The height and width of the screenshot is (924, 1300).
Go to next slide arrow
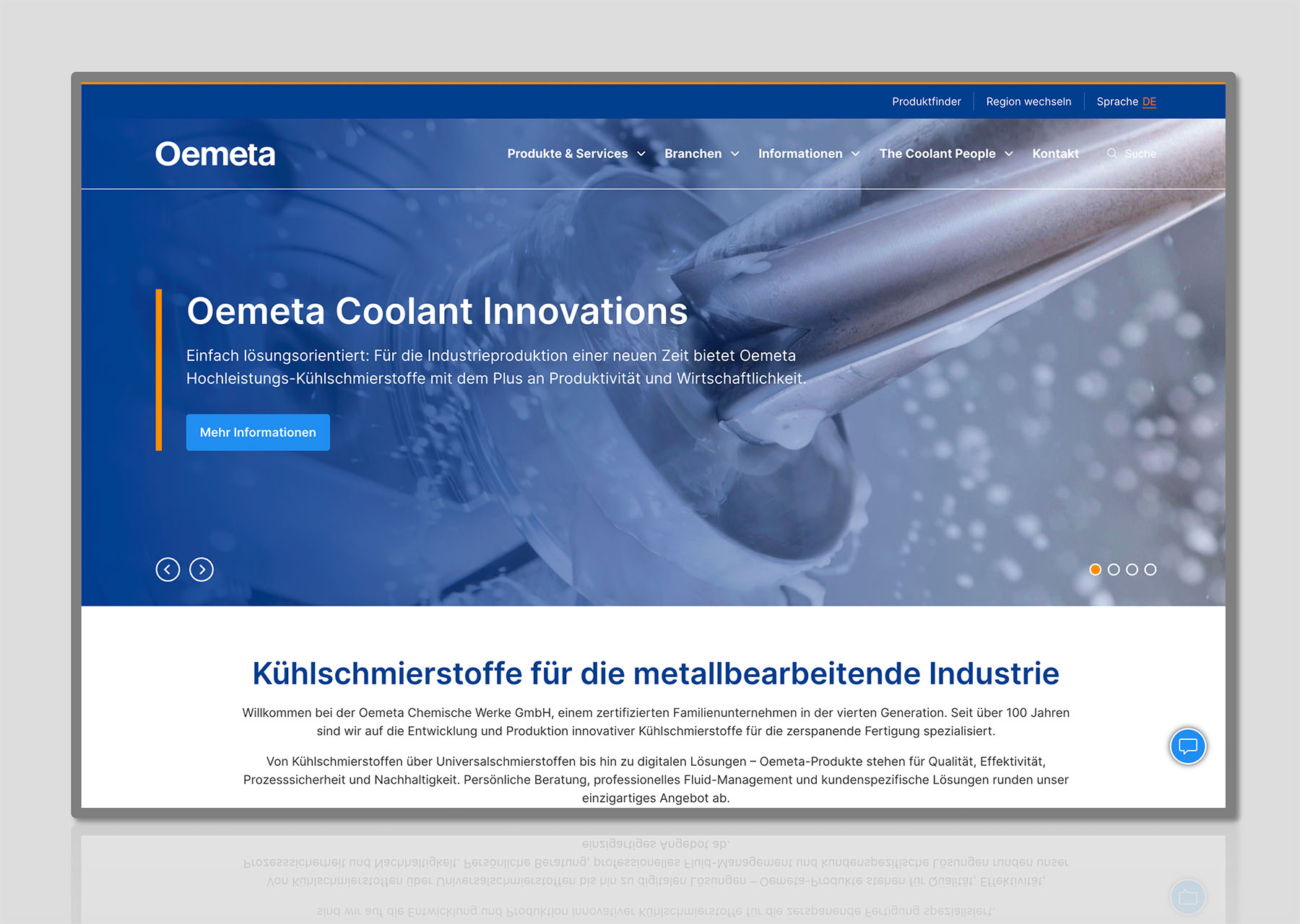coord(201,570)
